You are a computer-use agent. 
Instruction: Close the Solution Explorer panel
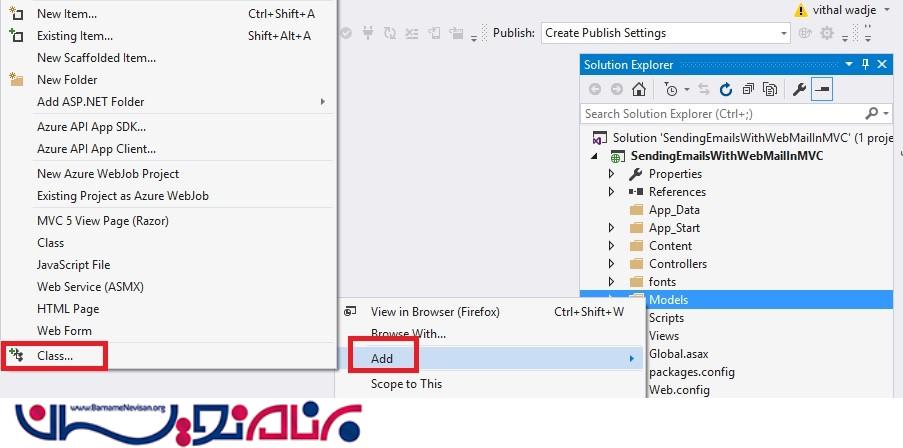(x=882, y=64)
